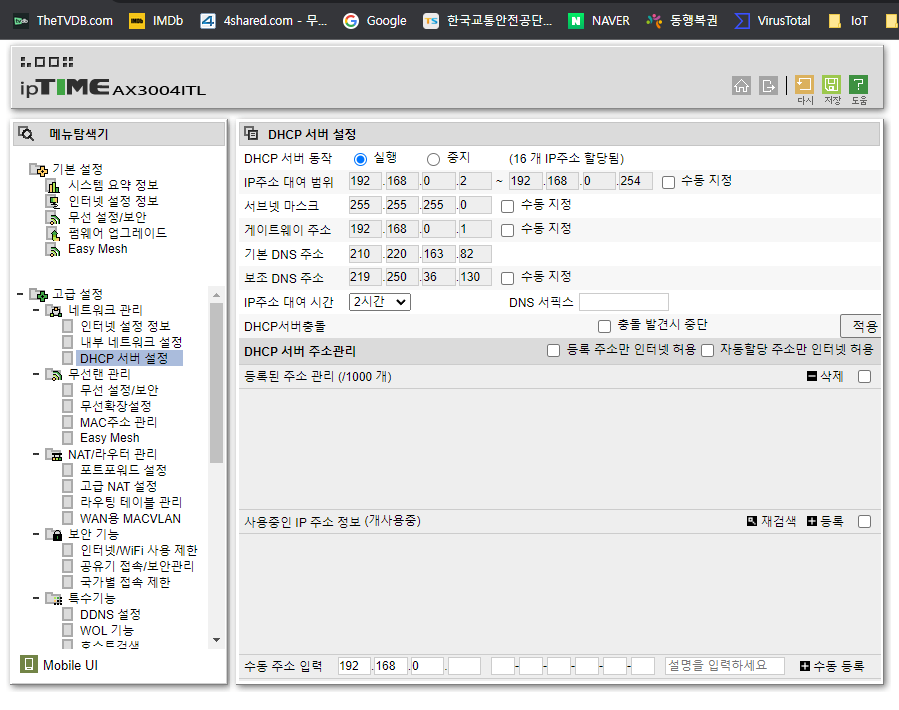Open 시스템 요약 정보 item
899x710 pixels.
click(113, 185)
